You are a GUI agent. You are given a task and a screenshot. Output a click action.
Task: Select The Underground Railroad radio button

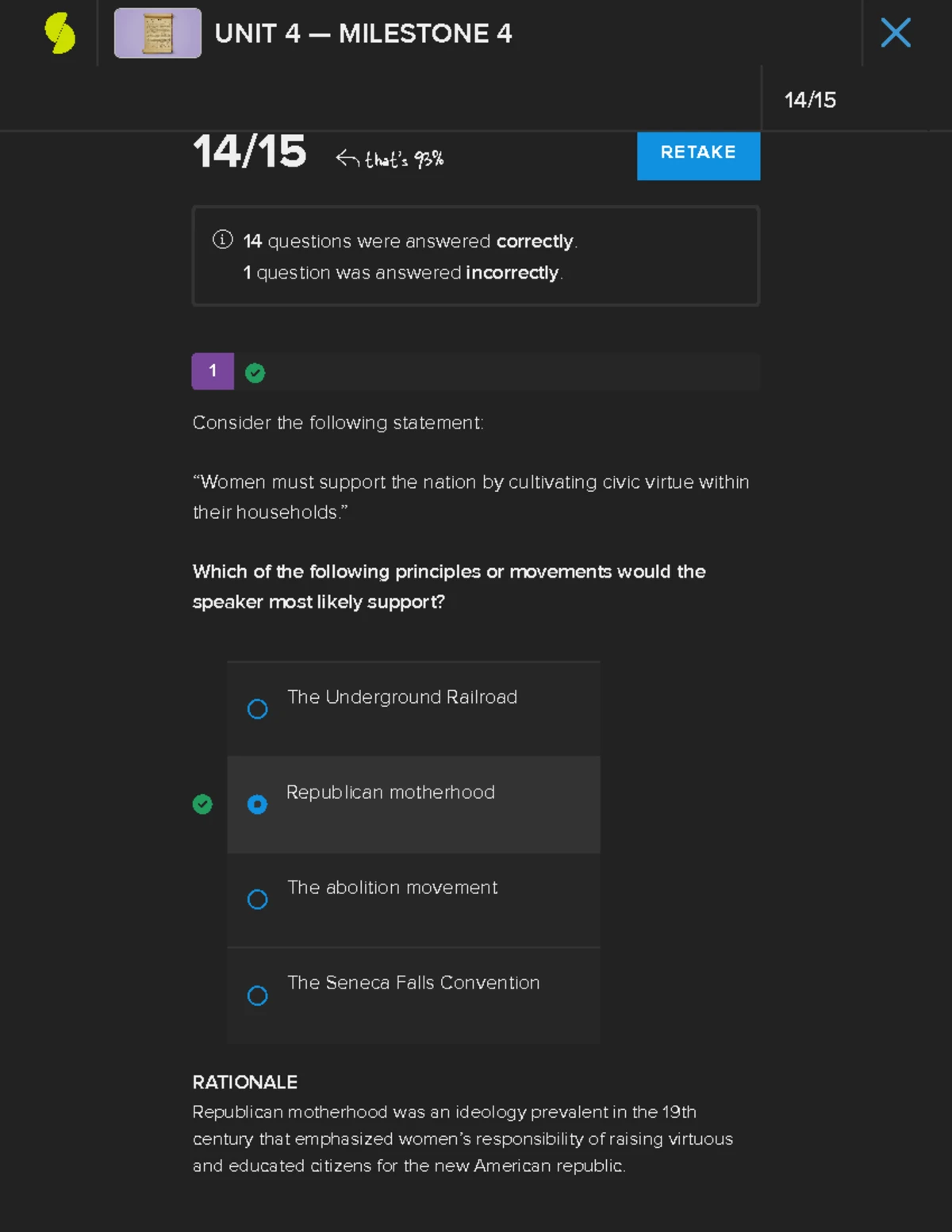point(257,708)
